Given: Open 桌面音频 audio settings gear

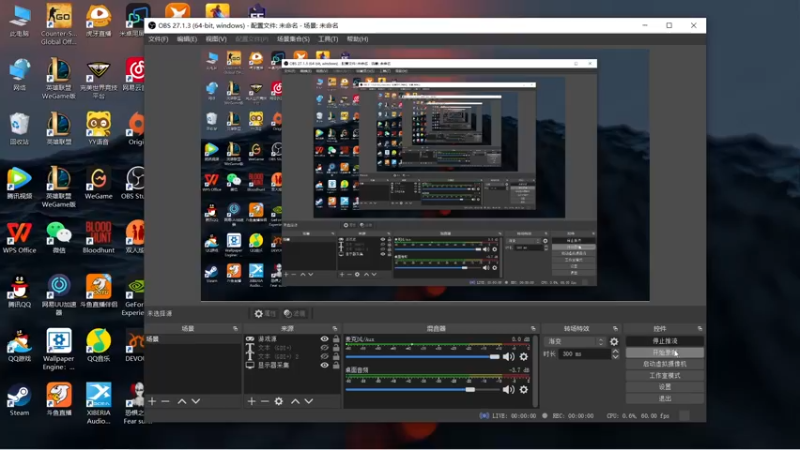Looking at the screenshot, I should pos(523,390).
